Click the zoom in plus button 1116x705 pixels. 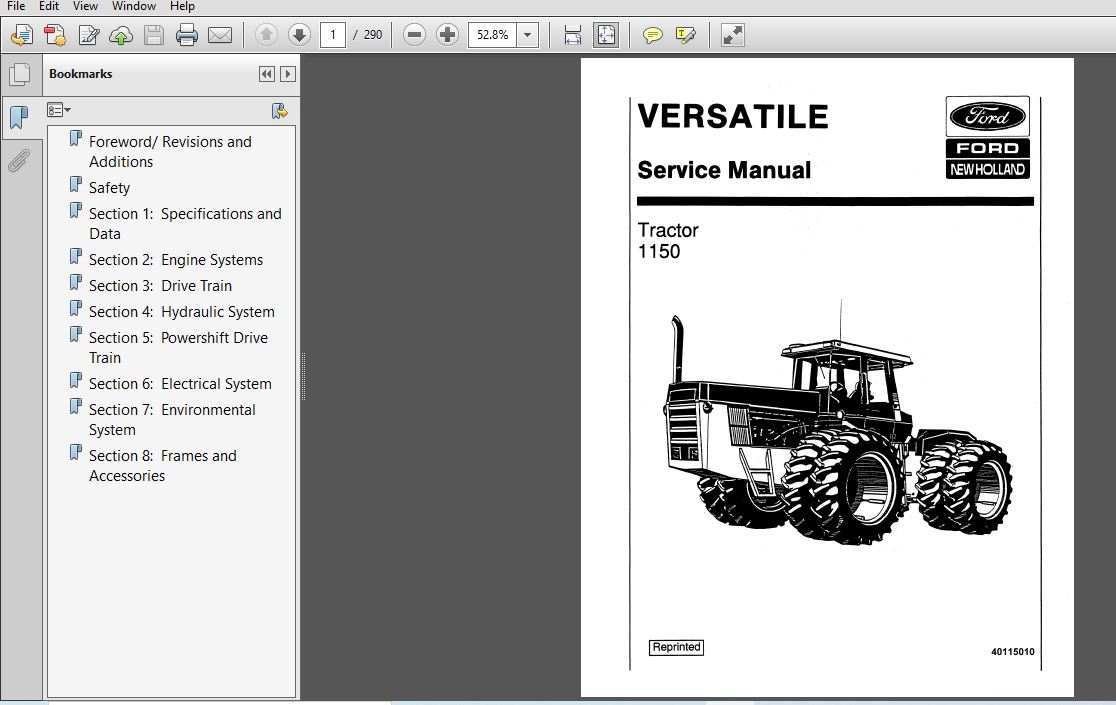[x=447, y=34]
